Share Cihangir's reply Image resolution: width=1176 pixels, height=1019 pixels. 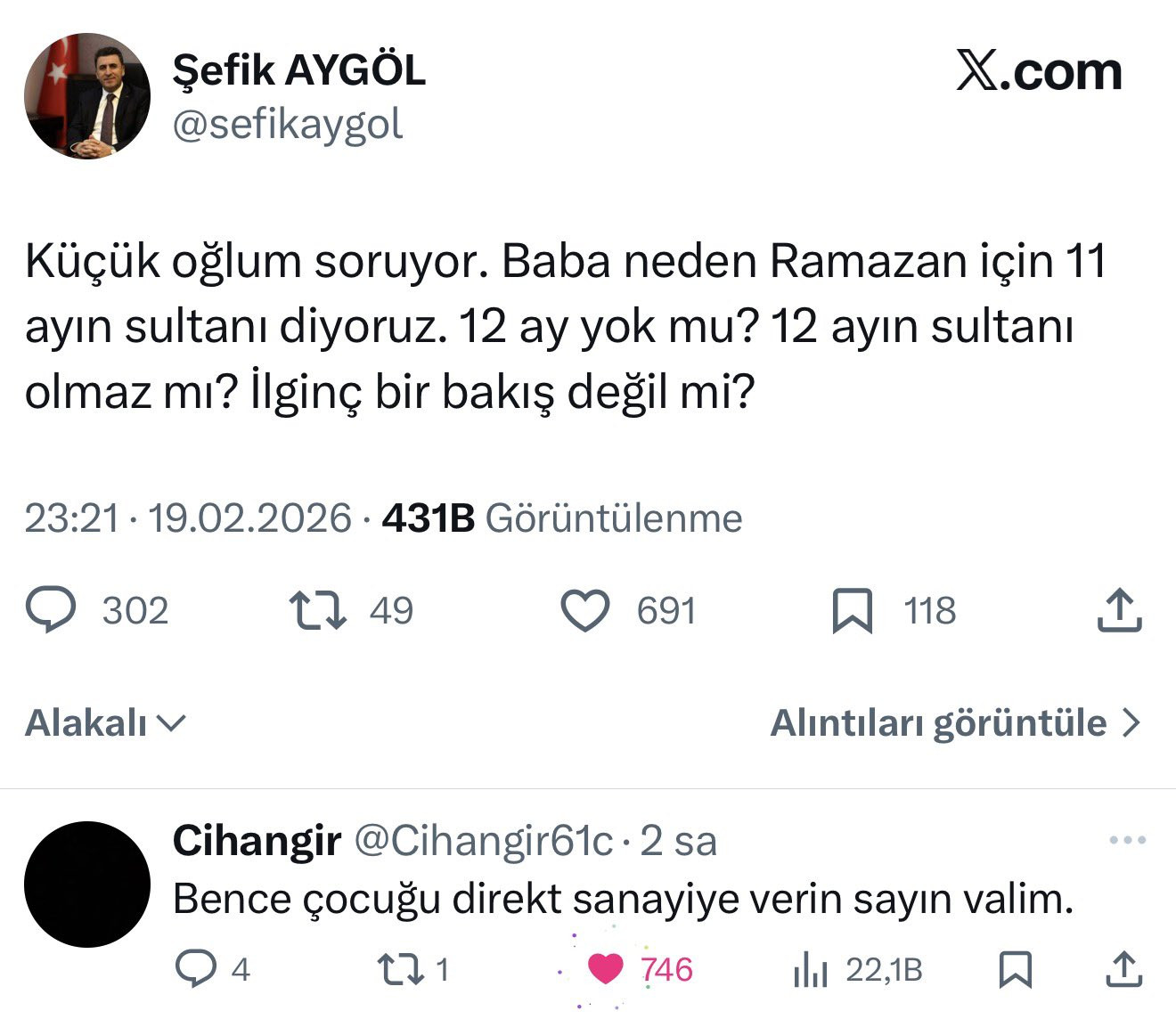1123,969
